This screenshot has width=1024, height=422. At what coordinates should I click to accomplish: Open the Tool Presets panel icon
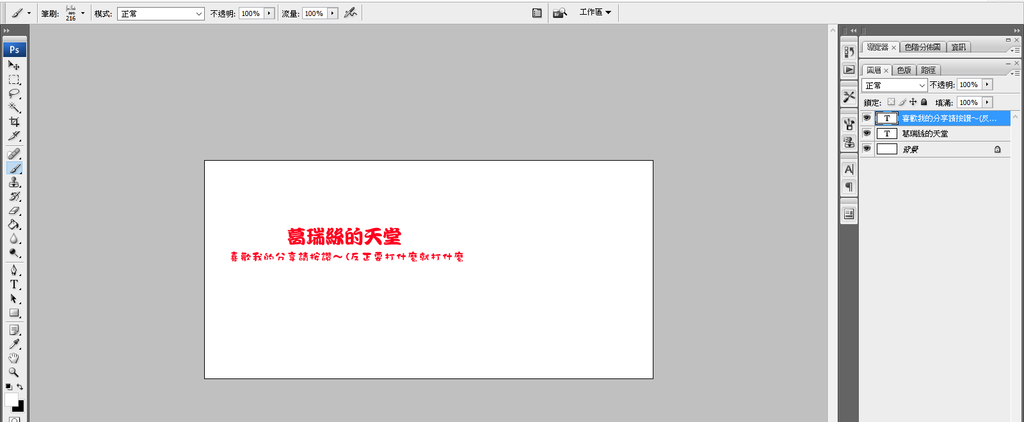click(849, 97)
